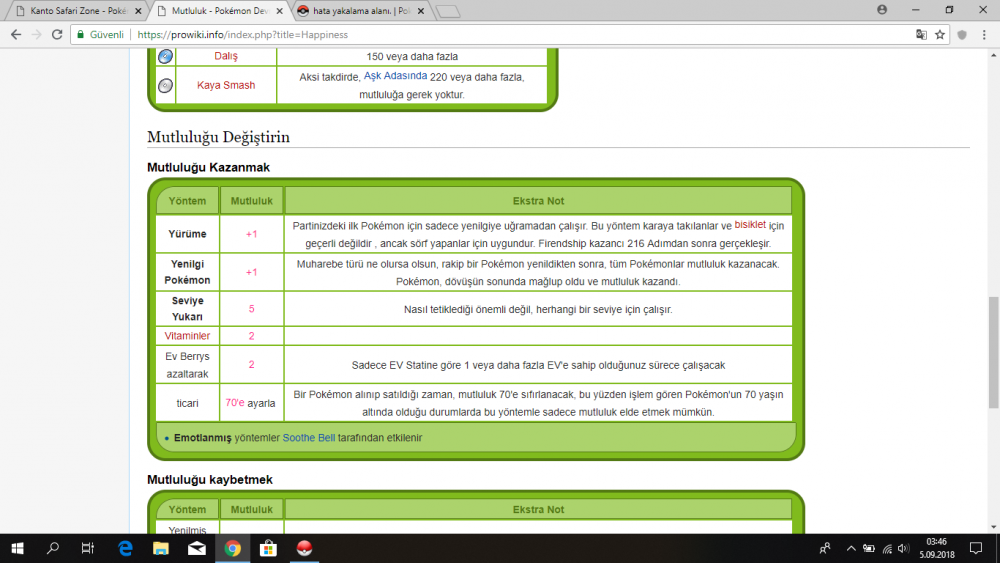Image resolution: width=1000 pixels, height=563 pixels.
Task: Open the Vitaminler link
Action: (x=187, y=336)
